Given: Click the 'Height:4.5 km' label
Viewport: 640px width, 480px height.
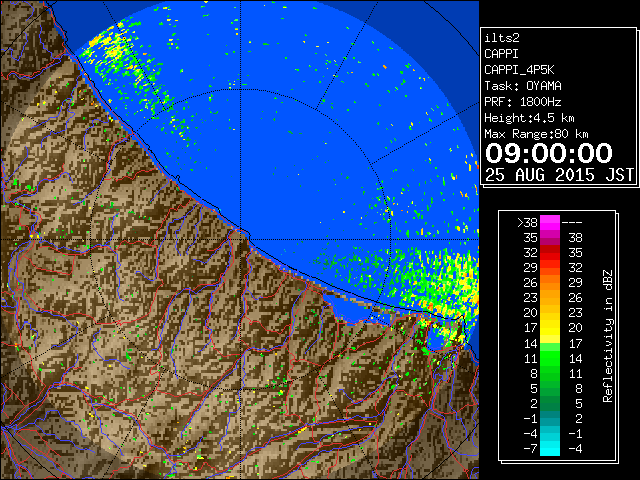Looking at the screenshot, I should tap(529, 118).
